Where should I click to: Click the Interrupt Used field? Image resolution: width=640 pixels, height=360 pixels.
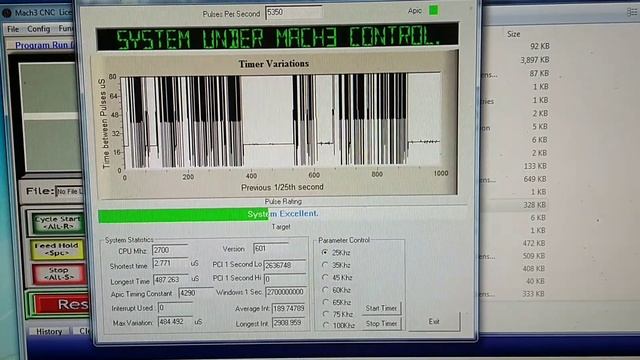click(x=175, y=307)
